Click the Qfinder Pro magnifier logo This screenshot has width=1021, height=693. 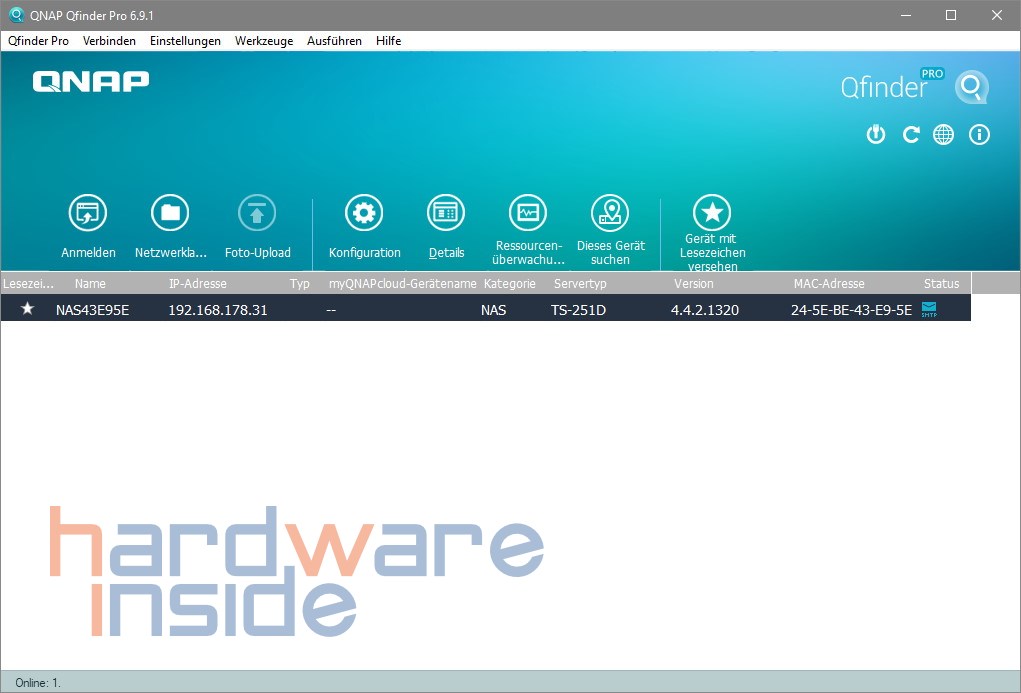(x=972, y=87)
